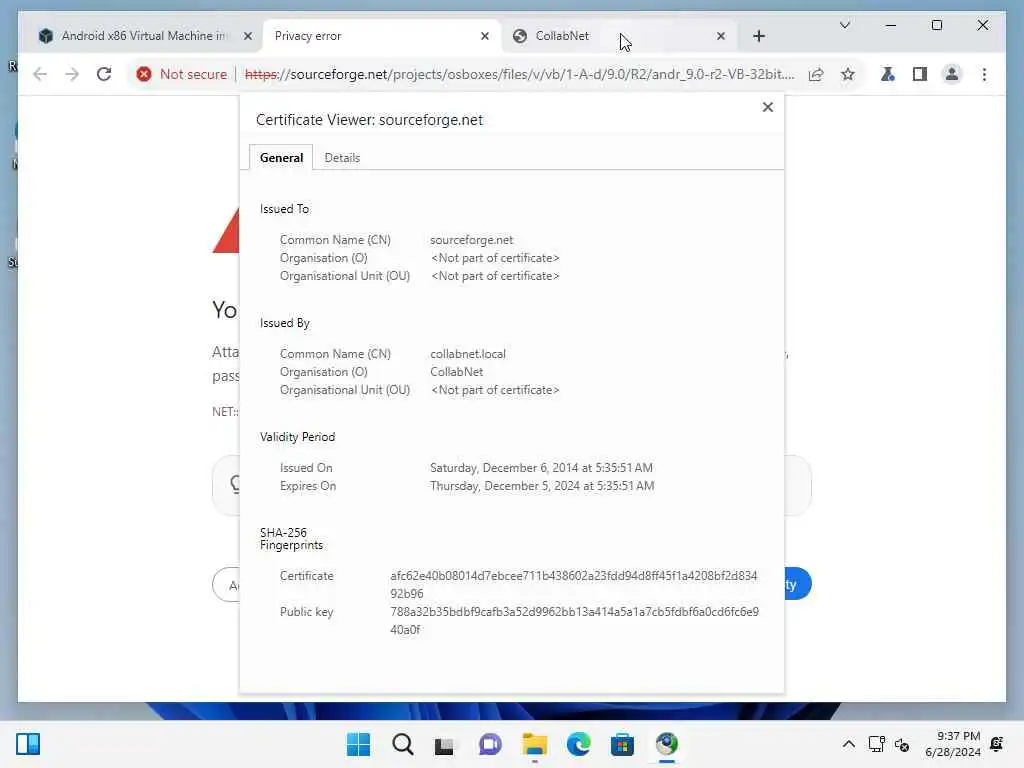This screenshot has width=1024, height=768.
Task: Reload the current page
Action: tap(104, 74)
